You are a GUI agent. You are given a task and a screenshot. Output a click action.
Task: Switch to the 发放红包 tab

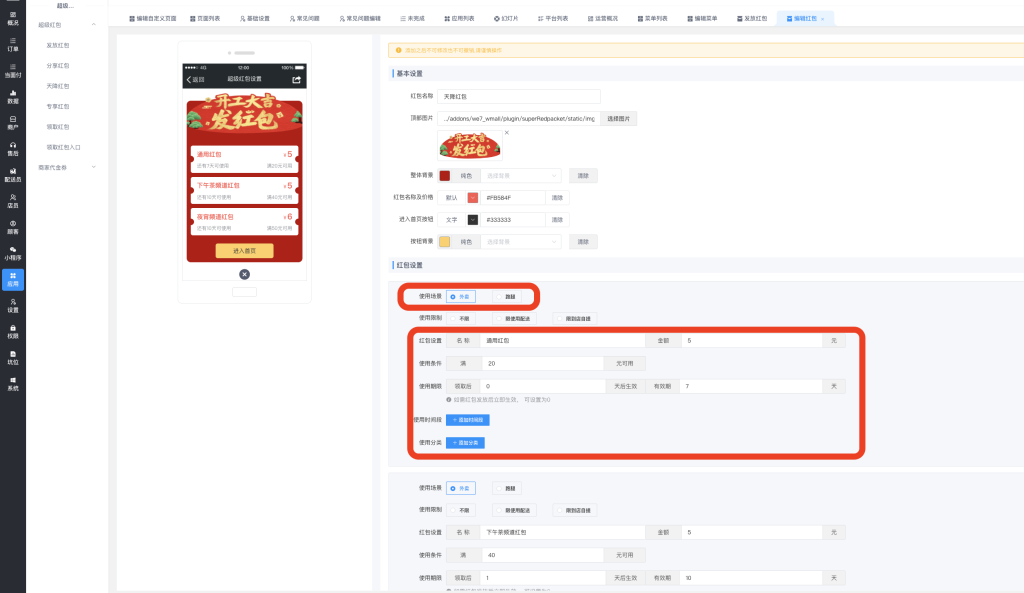tap(752, 19)
